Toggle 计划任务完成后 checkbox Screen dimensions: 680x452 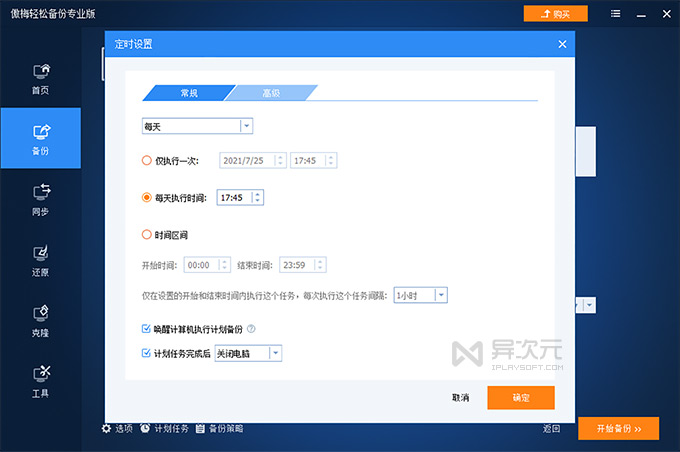[146, 353]
